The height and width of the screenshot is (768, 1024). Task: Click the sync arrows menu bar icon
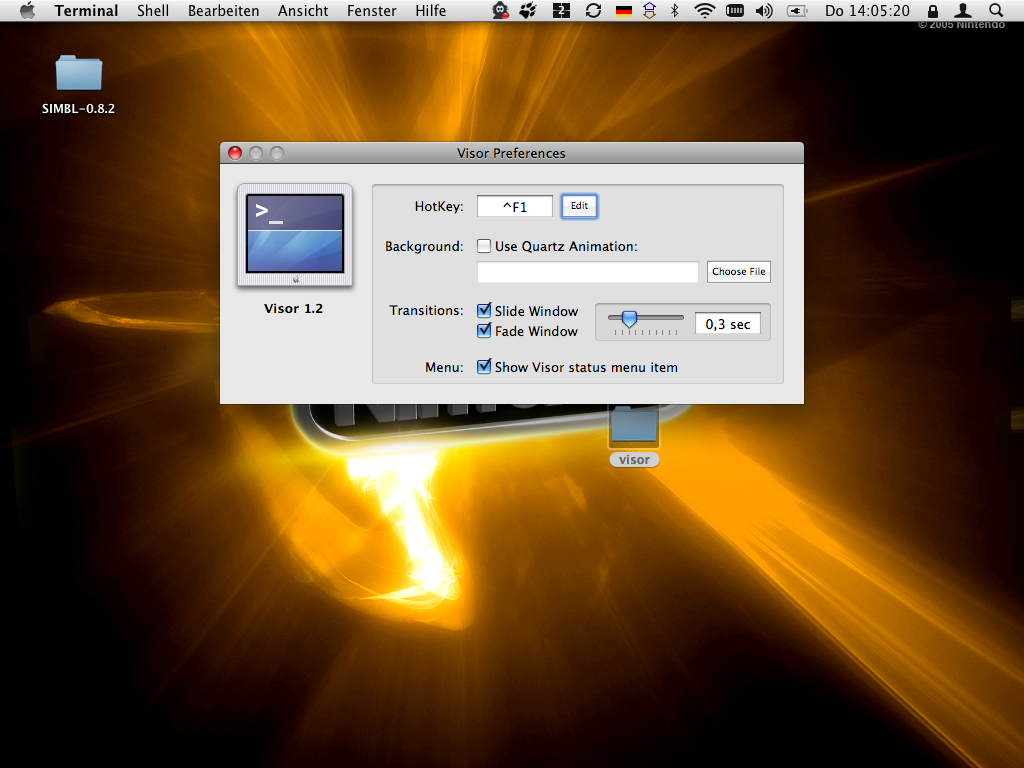[x=593, y=10]
